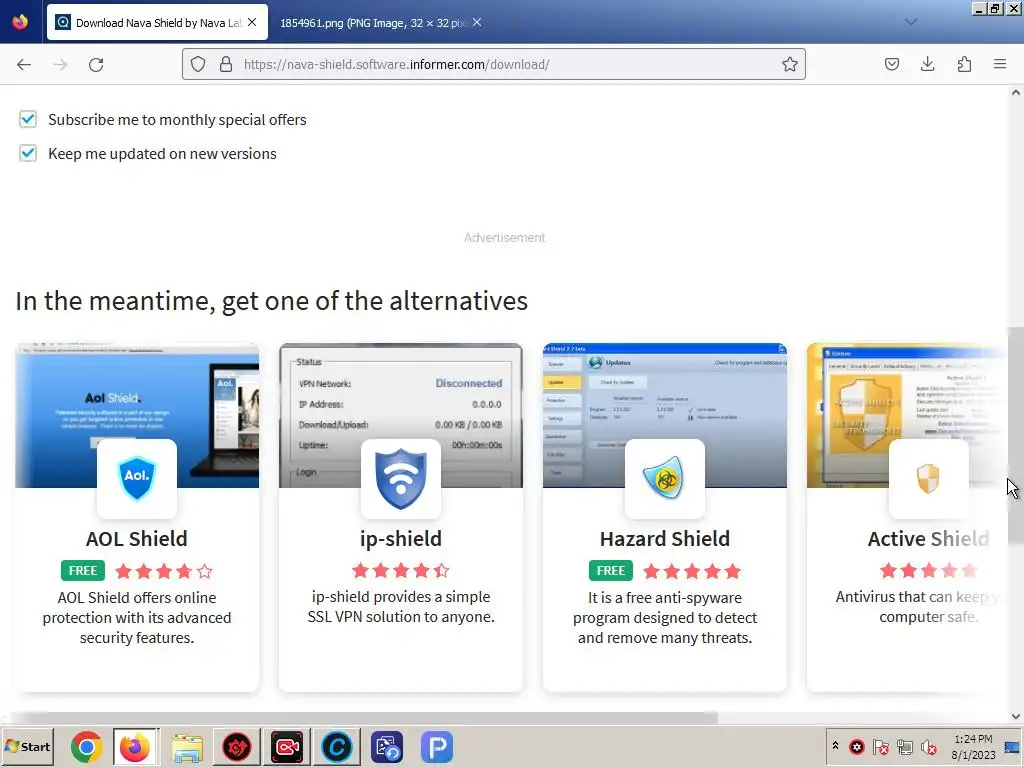Close the 1854961.png tab
Image resolution: width=1024 pixels, height=768 pixels.
click(477, 22)
